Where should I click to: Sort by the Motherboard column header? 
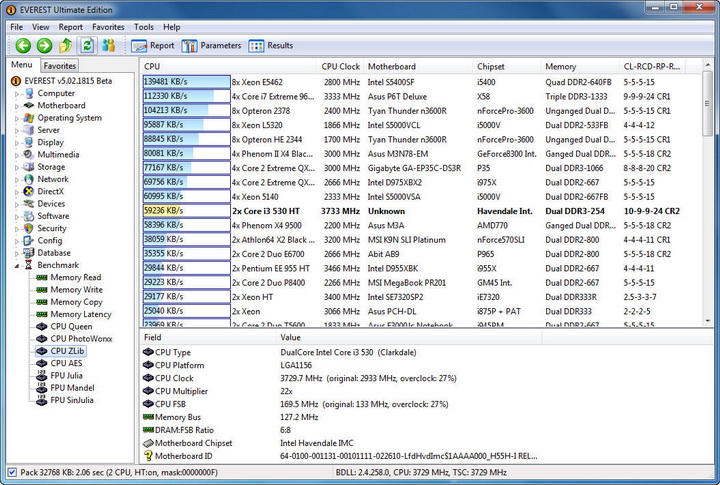(x=418, y=67)
